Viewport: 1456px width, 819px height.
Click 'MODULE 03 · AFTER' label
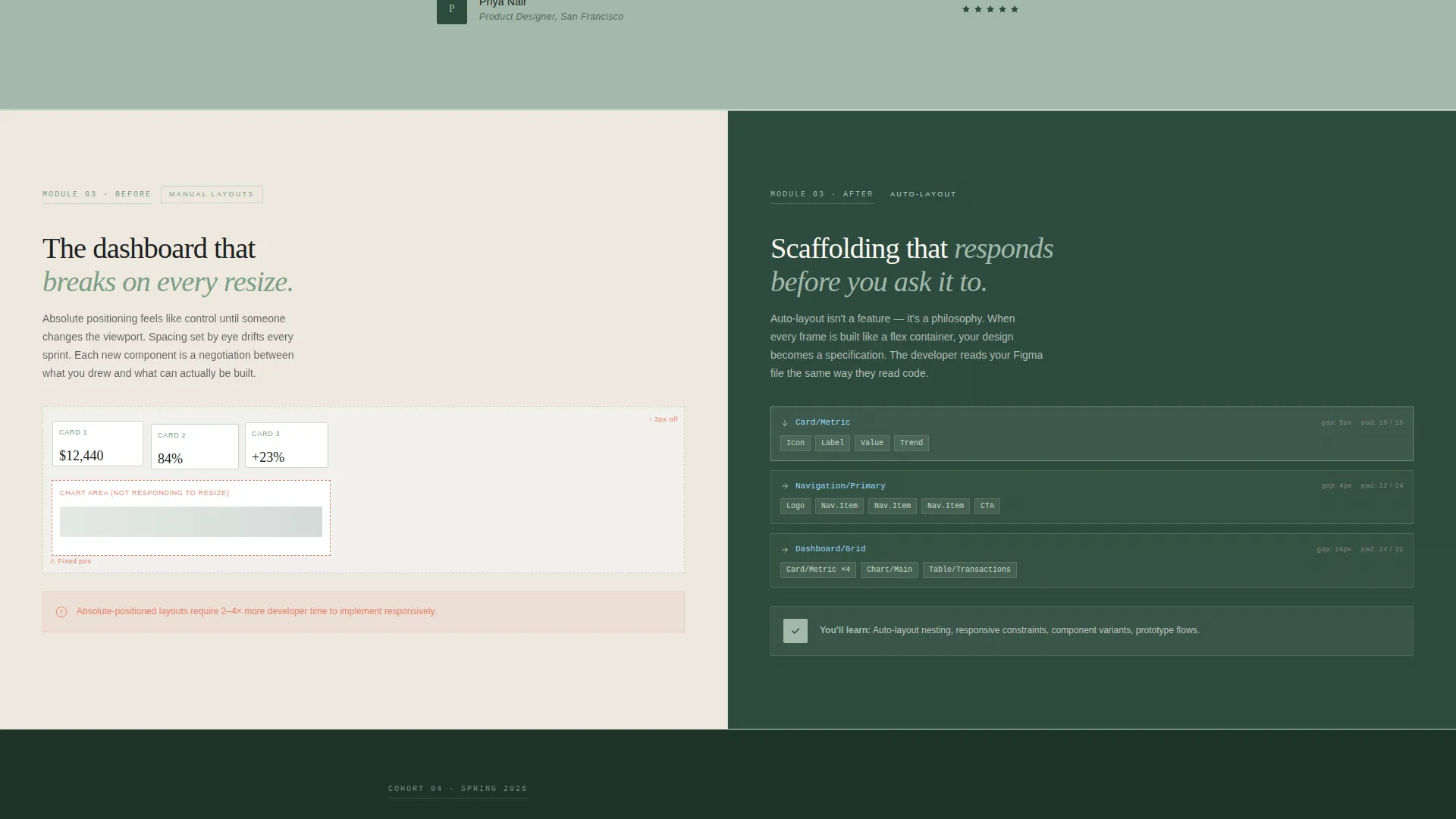point(822,194)
